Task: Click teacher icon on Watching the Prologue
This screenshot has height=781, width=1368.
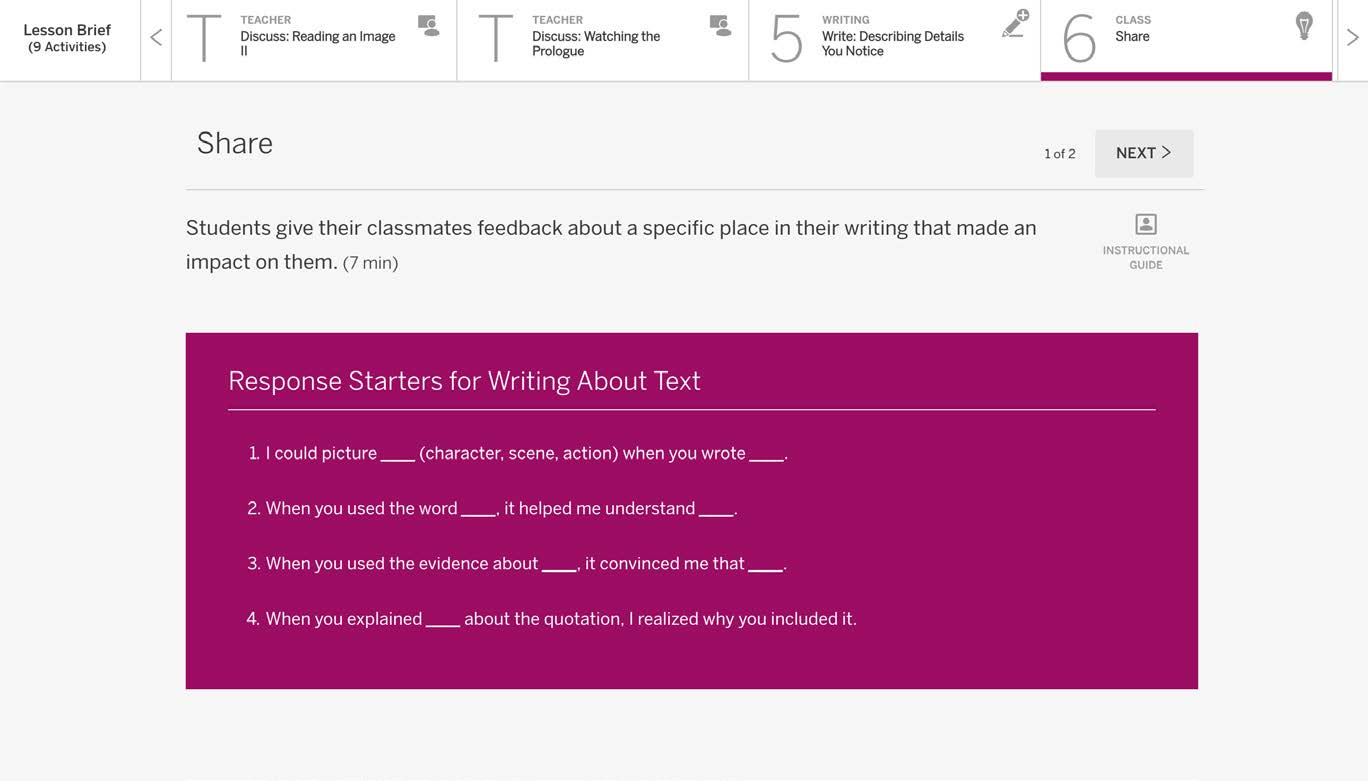Action: 720,26
